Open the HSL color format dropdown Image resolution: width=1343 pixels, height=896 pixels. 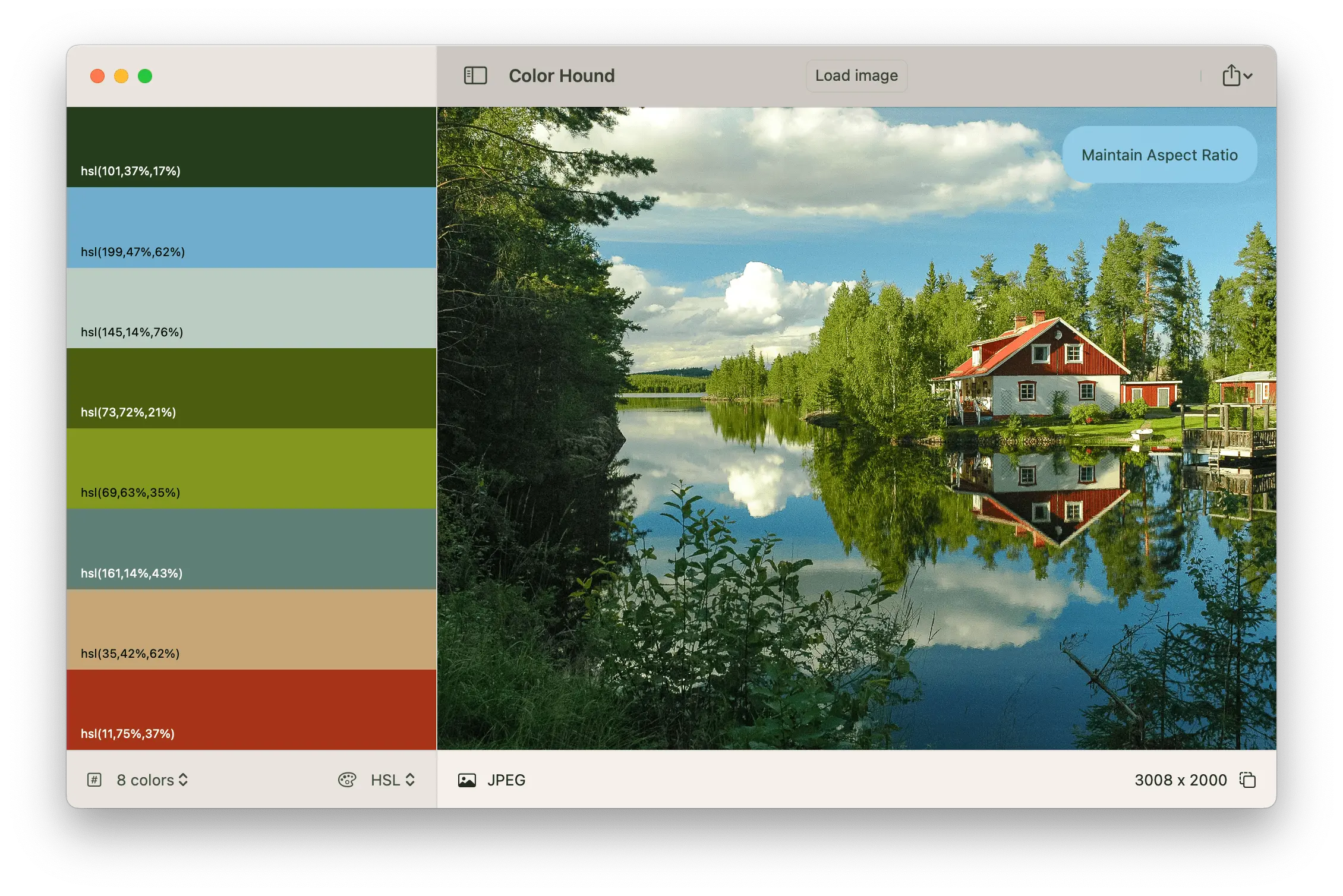(392, 780)
